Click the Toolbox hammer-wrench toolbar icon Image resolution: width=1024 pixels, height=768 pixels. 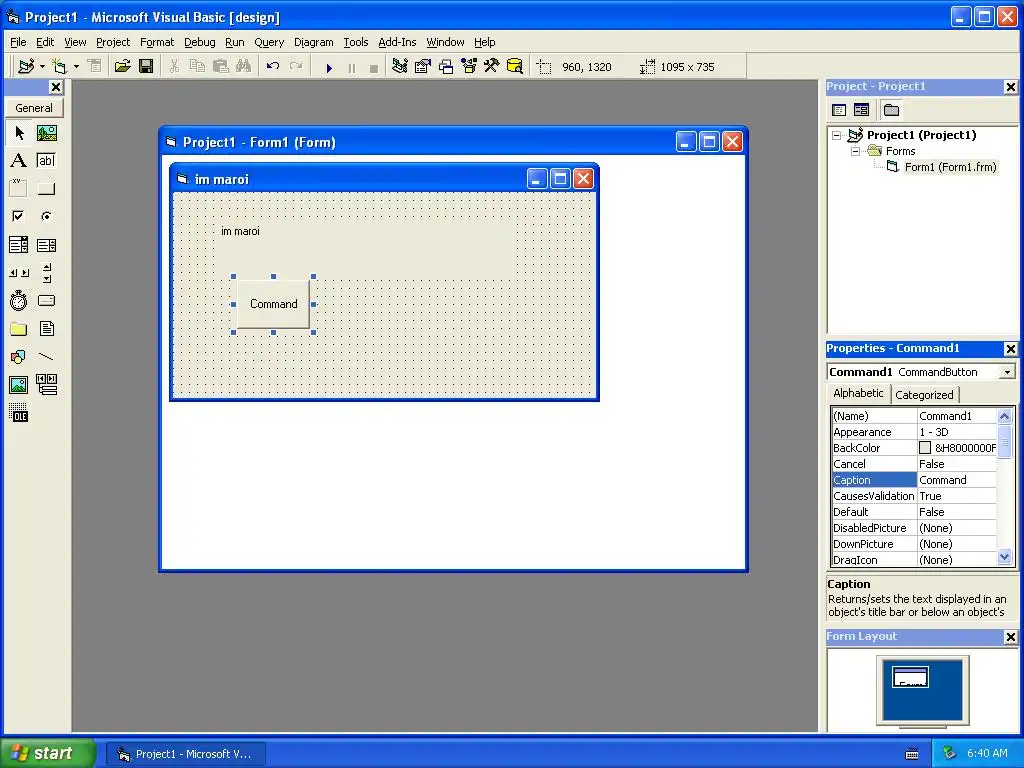point(492,67)
